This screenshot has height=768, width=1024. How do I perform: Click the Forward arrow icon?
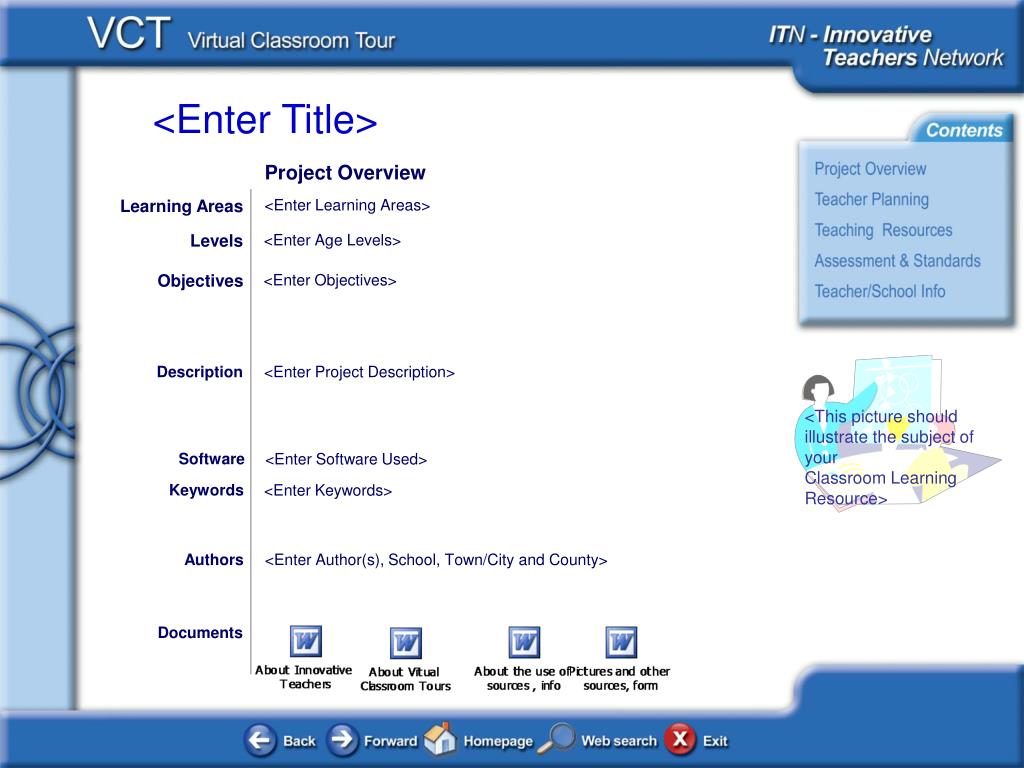(342, 740)
